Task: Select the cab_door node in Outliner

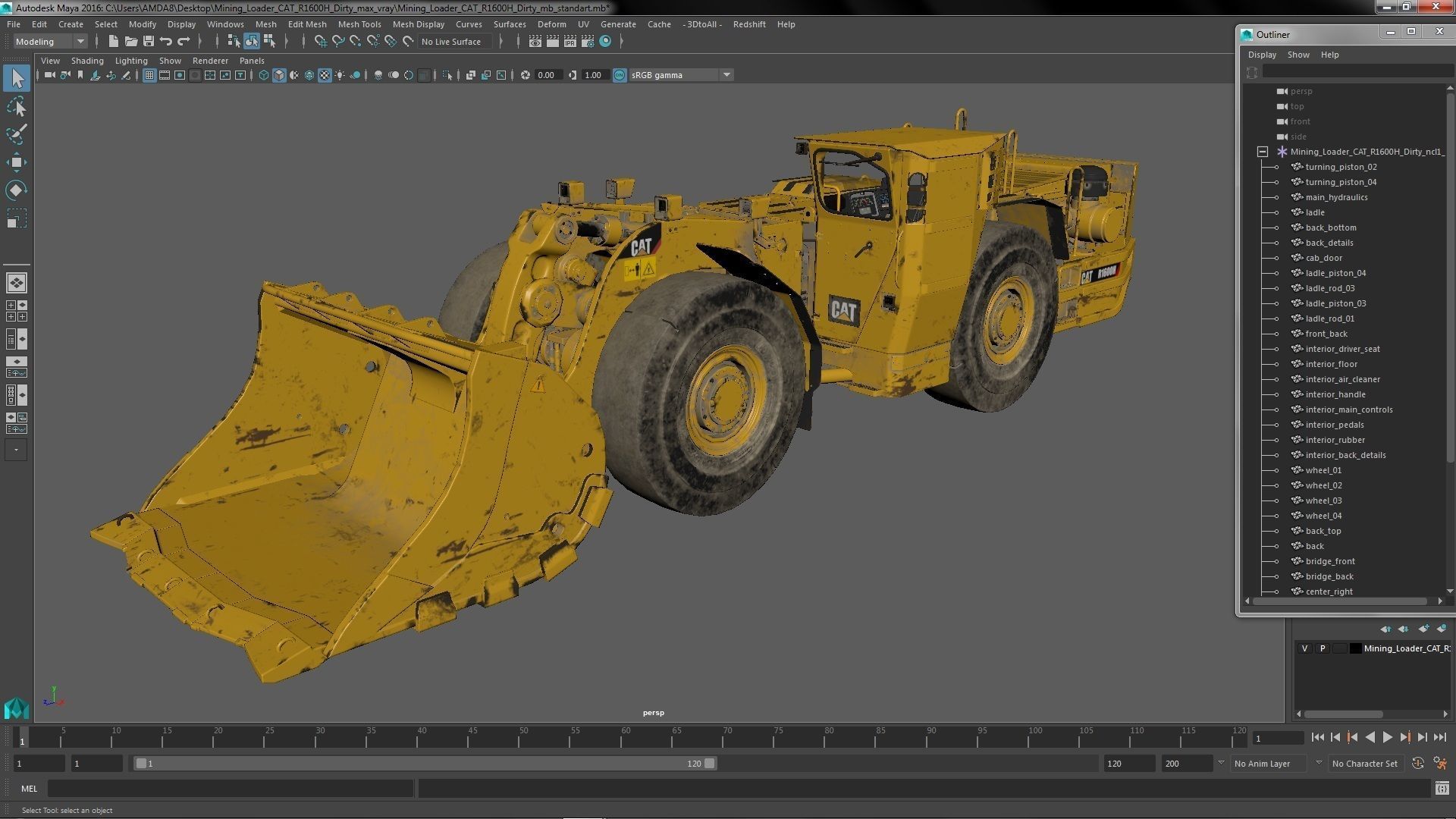Action: click(1323, 258)
